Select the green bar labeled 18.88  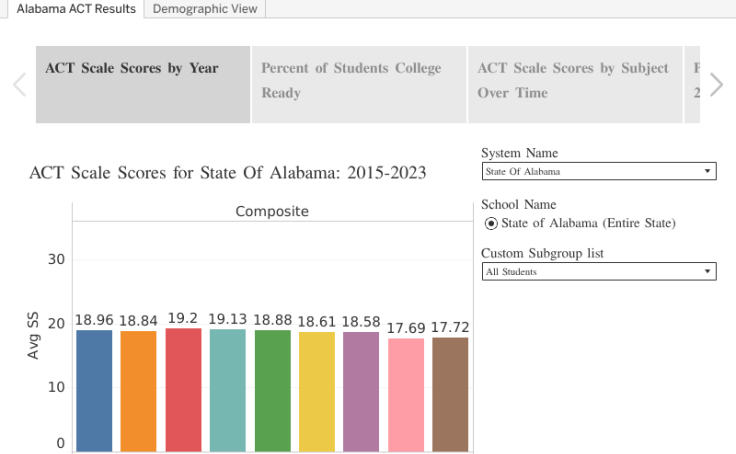[272, 390]
